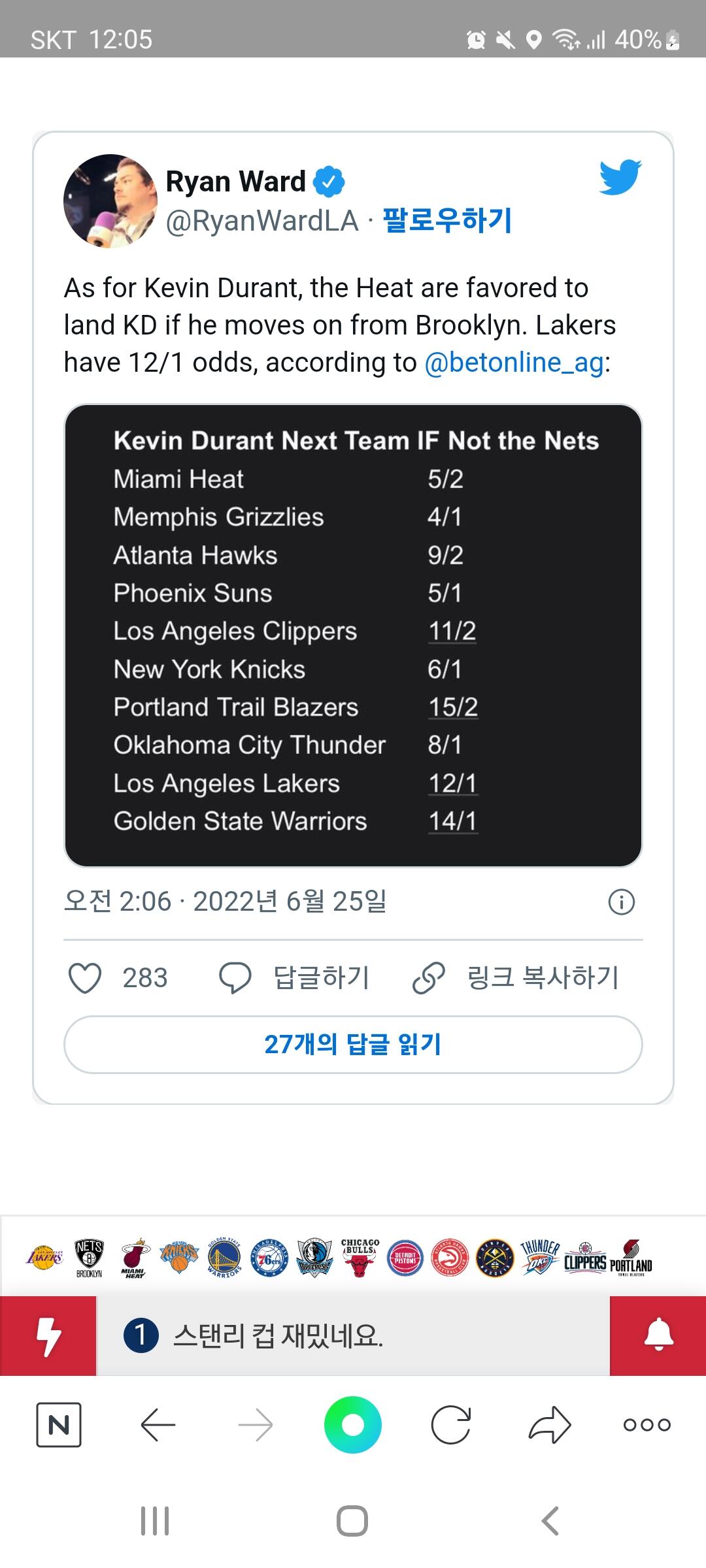Open the Kevin Durant odds table image
Viewport: 706px width, 1568px height.
tap(353, 635)
